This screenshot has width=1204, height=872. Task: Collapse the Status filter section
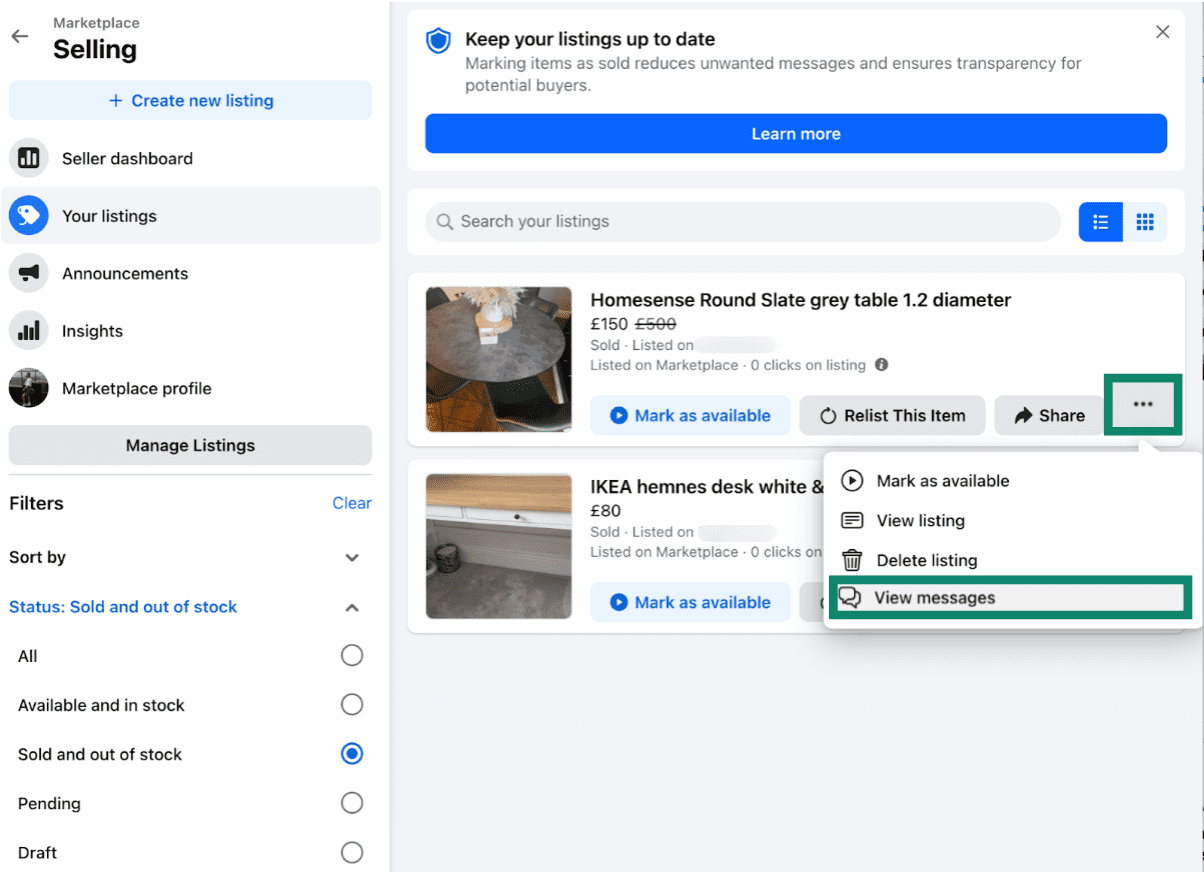(x=352, y=607)
